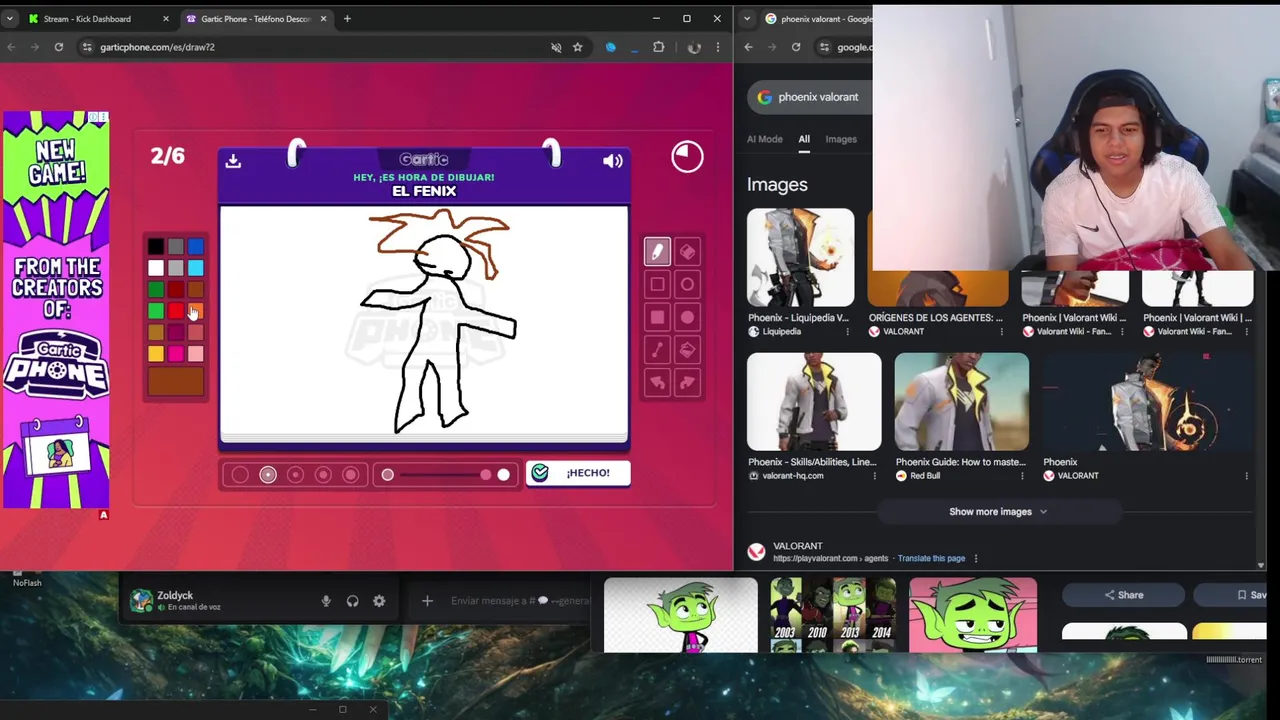Open options dots for valorant-hq.com image
This screenshot has width=1280, height=720.
[874, 476]
